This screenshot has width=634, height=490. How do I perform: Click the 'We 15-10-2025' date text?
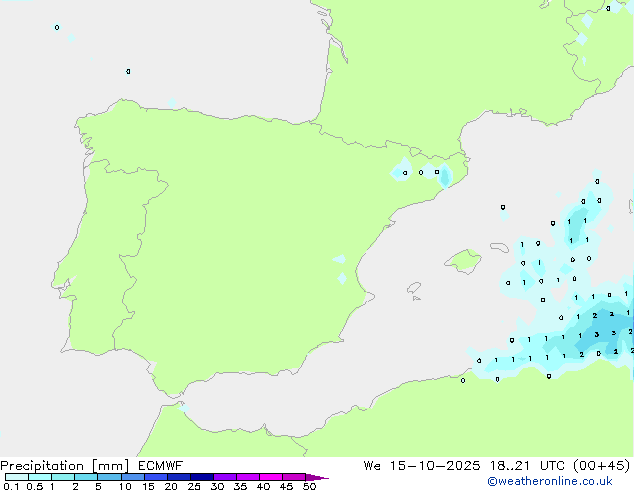[x=422, y=466]
